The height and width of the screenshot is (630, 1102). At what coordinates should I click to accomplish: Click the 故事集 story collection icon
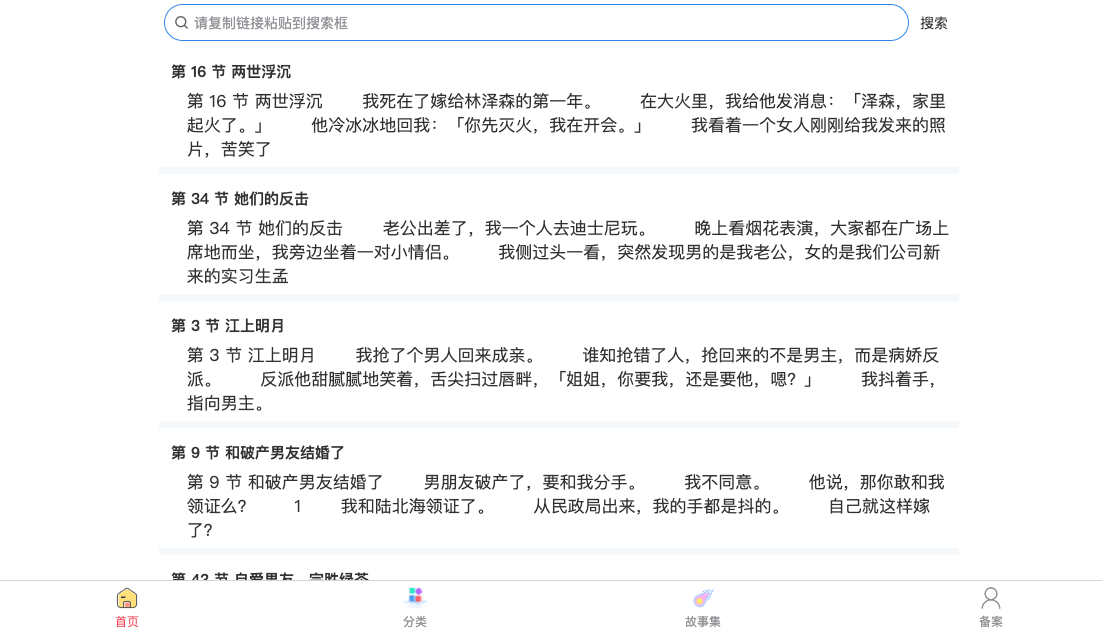pos(703,597)
